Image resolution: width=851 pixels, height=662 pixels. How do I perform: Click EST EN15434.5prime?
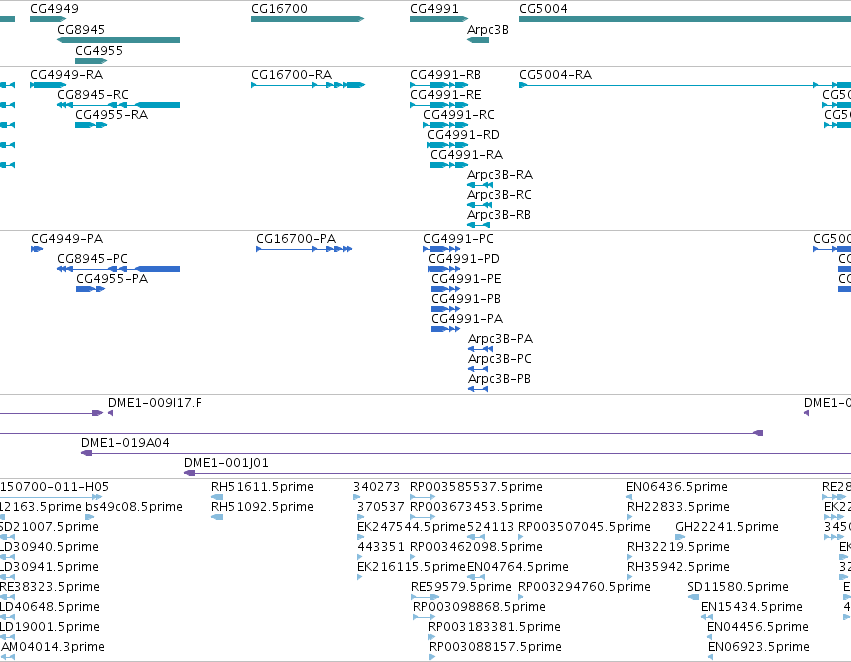[752, 607]
